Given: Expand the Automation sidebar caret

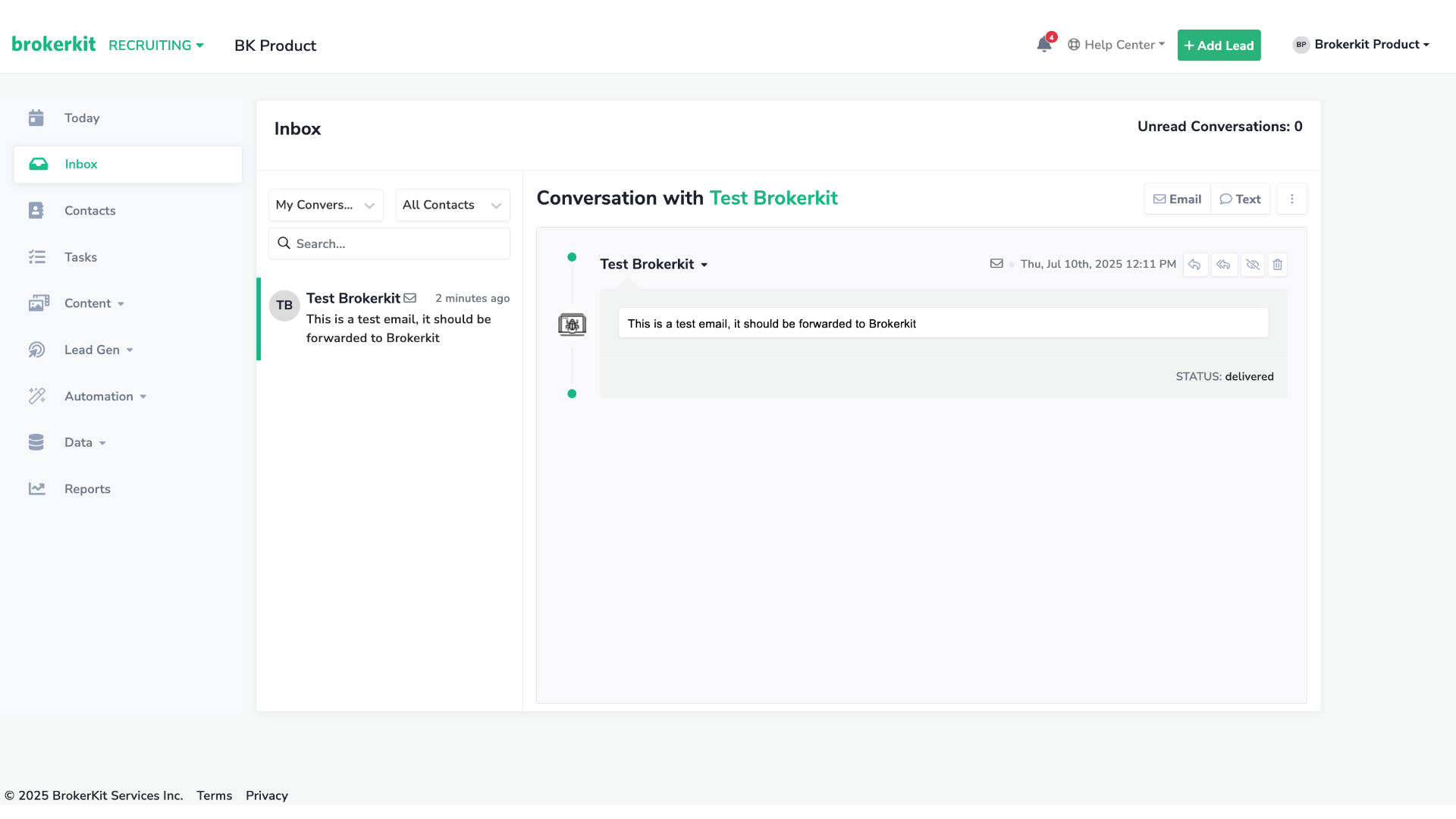Looking at the screenshot, I should 143,397.
